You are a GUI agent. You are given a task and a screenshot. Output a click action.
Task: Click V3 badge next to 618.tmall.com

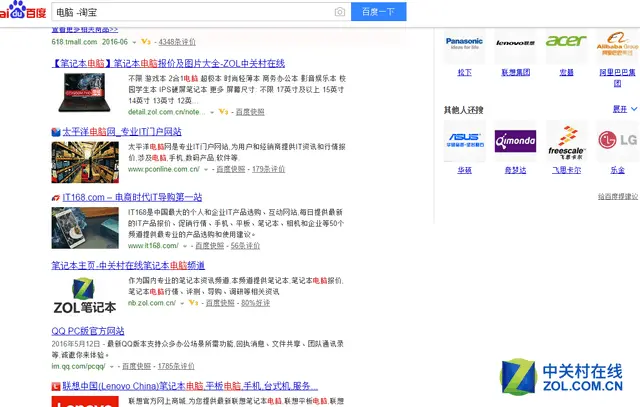(x=146, y=42)
